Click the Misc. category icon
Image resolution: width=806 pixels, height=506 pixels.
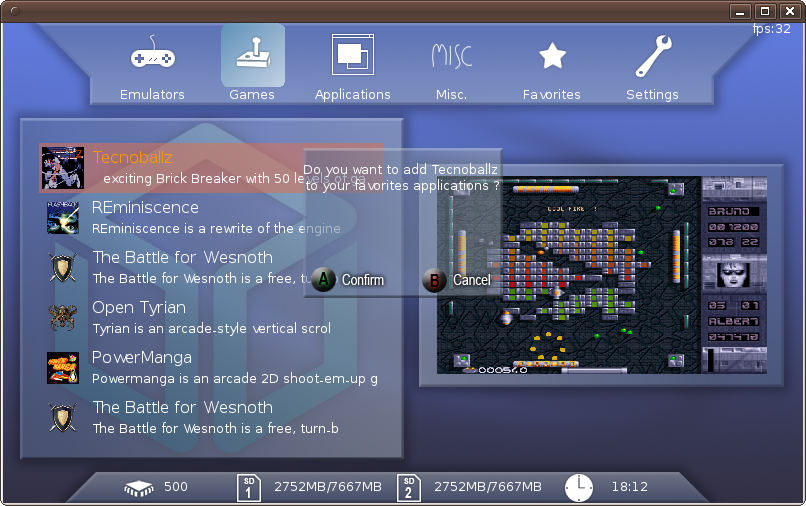coord(452,55)
